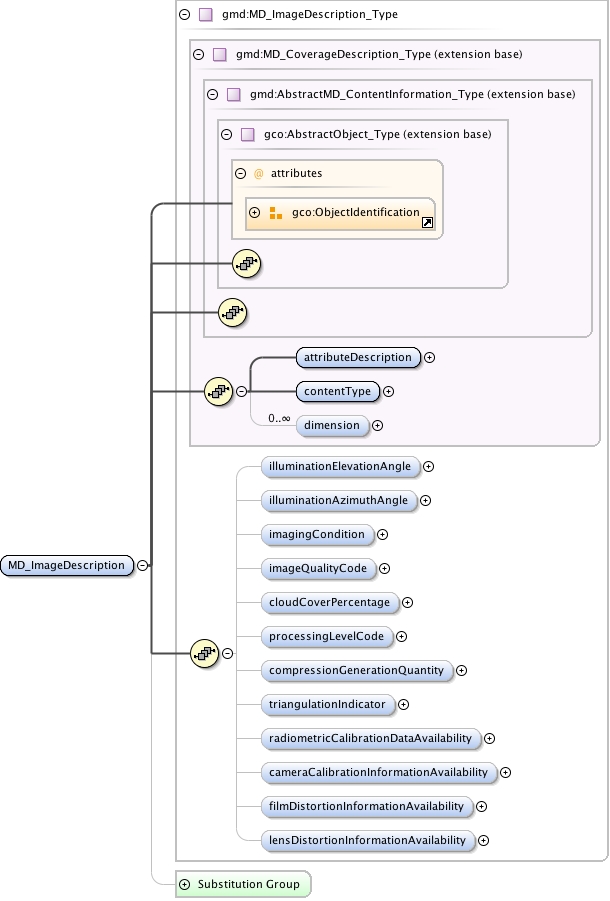Select the attributeDescription element
Viewport: 610px width, 901px height.
pos(358,357)
